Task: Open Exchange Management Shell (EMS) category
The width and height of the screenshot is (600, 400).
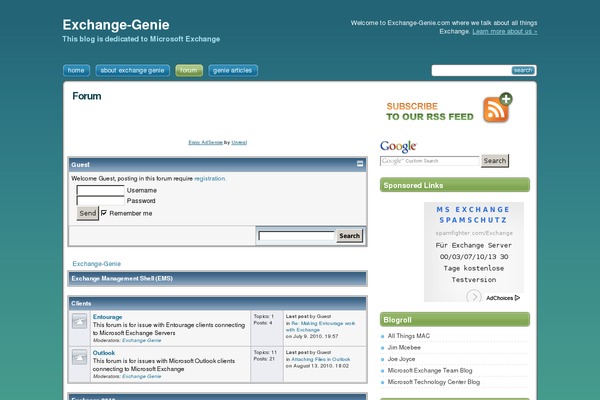Action: click(x=122, y=279)
